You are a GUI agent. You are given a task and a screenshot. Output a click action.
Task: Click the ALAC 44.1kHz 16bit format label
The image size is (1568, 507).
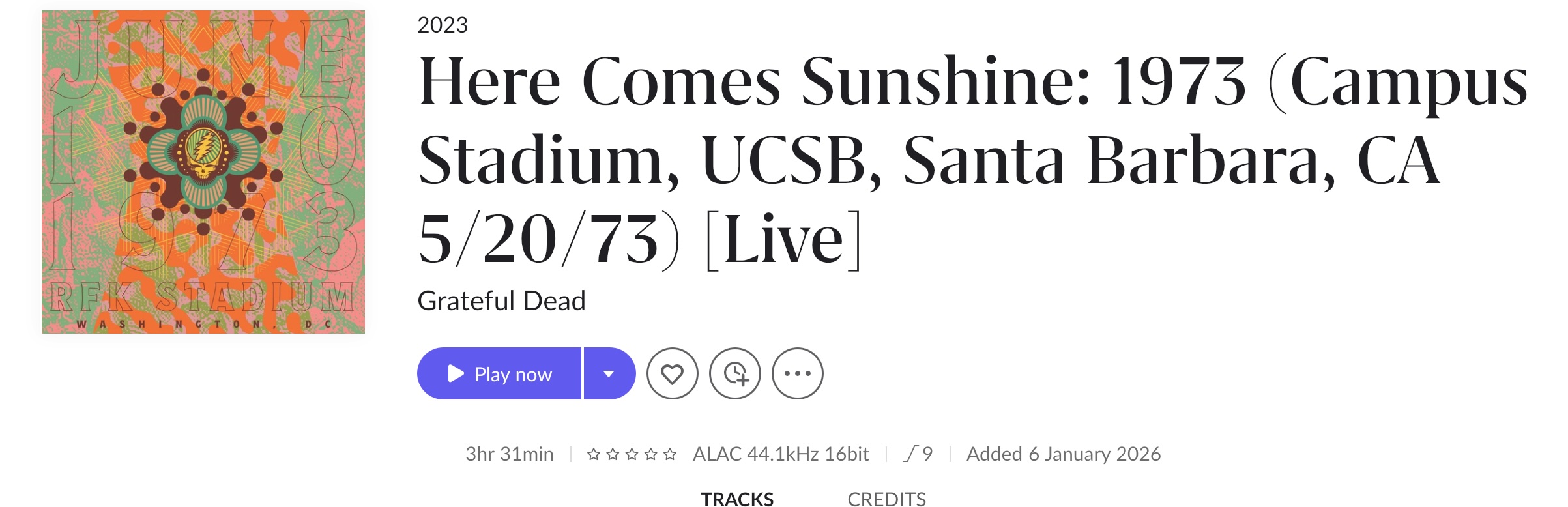click(x=781, y=454)
